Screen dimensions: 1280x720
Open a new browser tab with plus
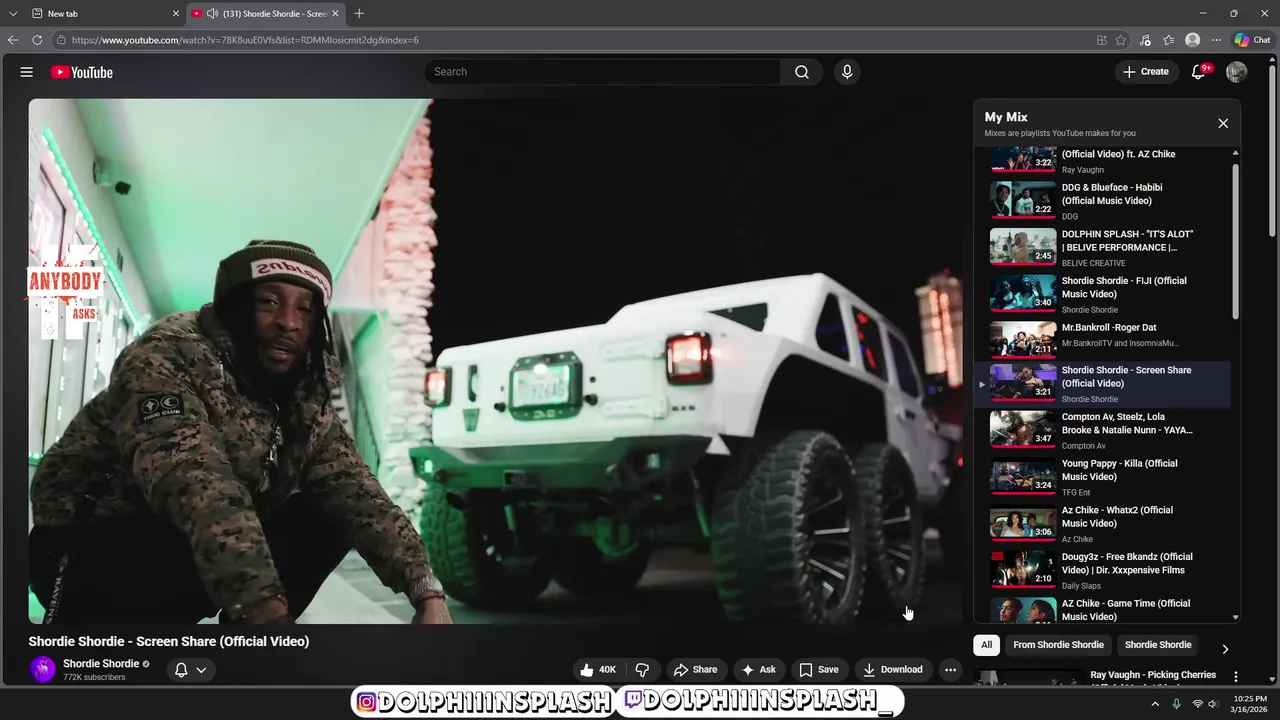(359, 13)
